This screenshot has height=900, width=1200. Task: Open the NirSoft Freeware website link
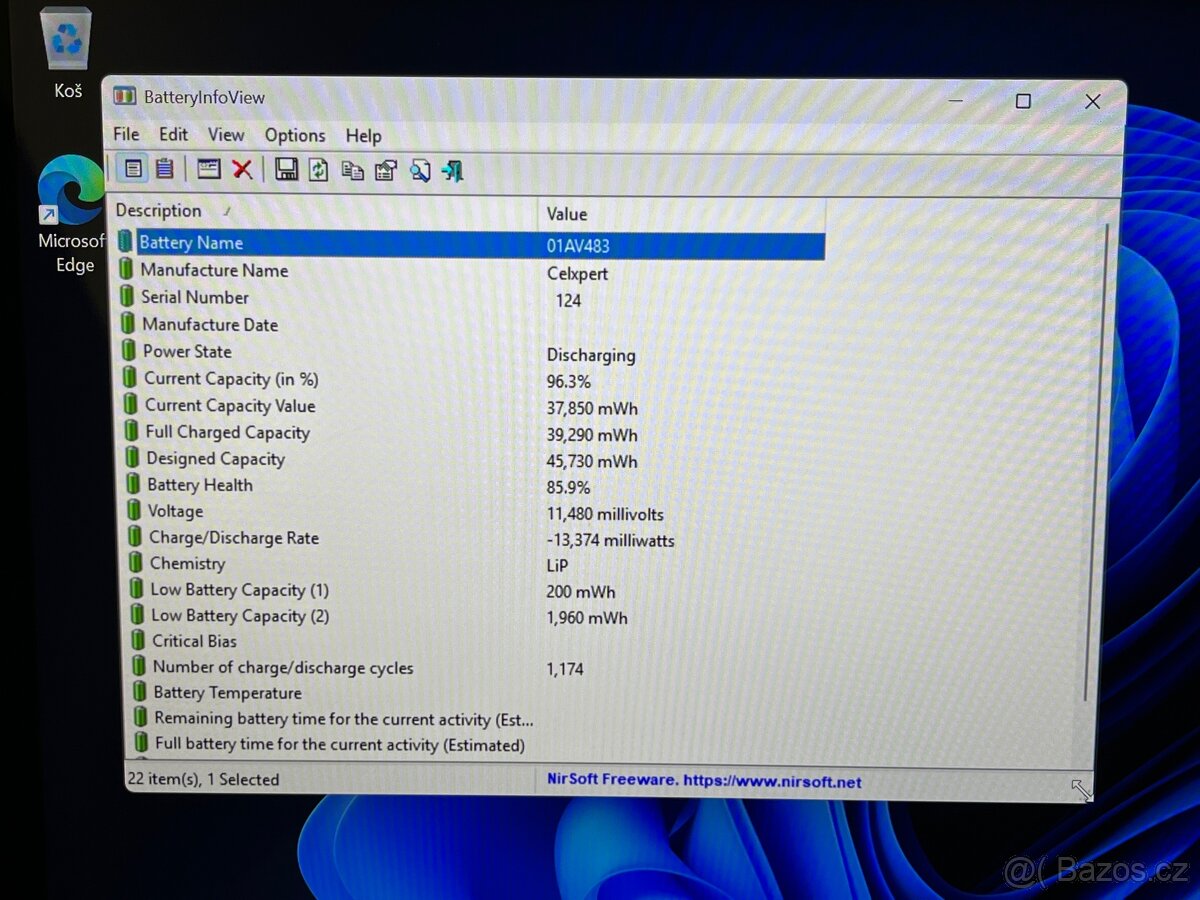(704, 779)
